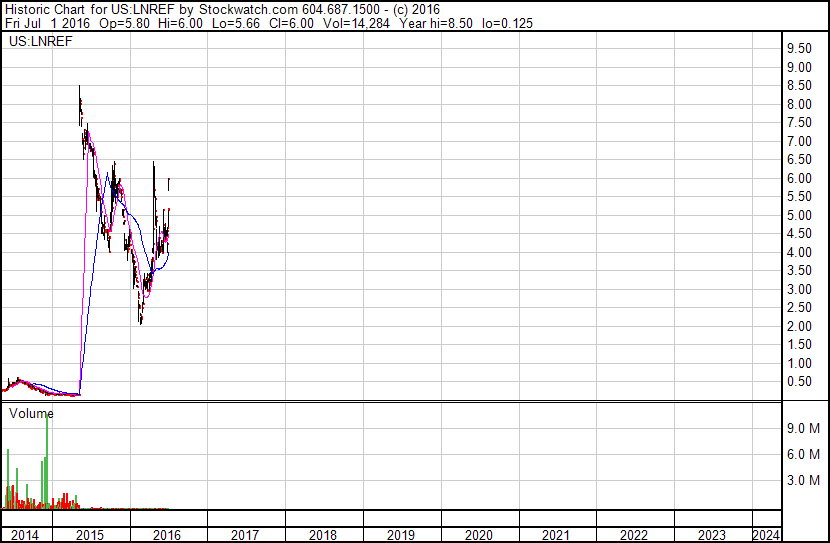Click the 8.50 price axis value
This screenshot has height=543, width=830.
[799, 86]
